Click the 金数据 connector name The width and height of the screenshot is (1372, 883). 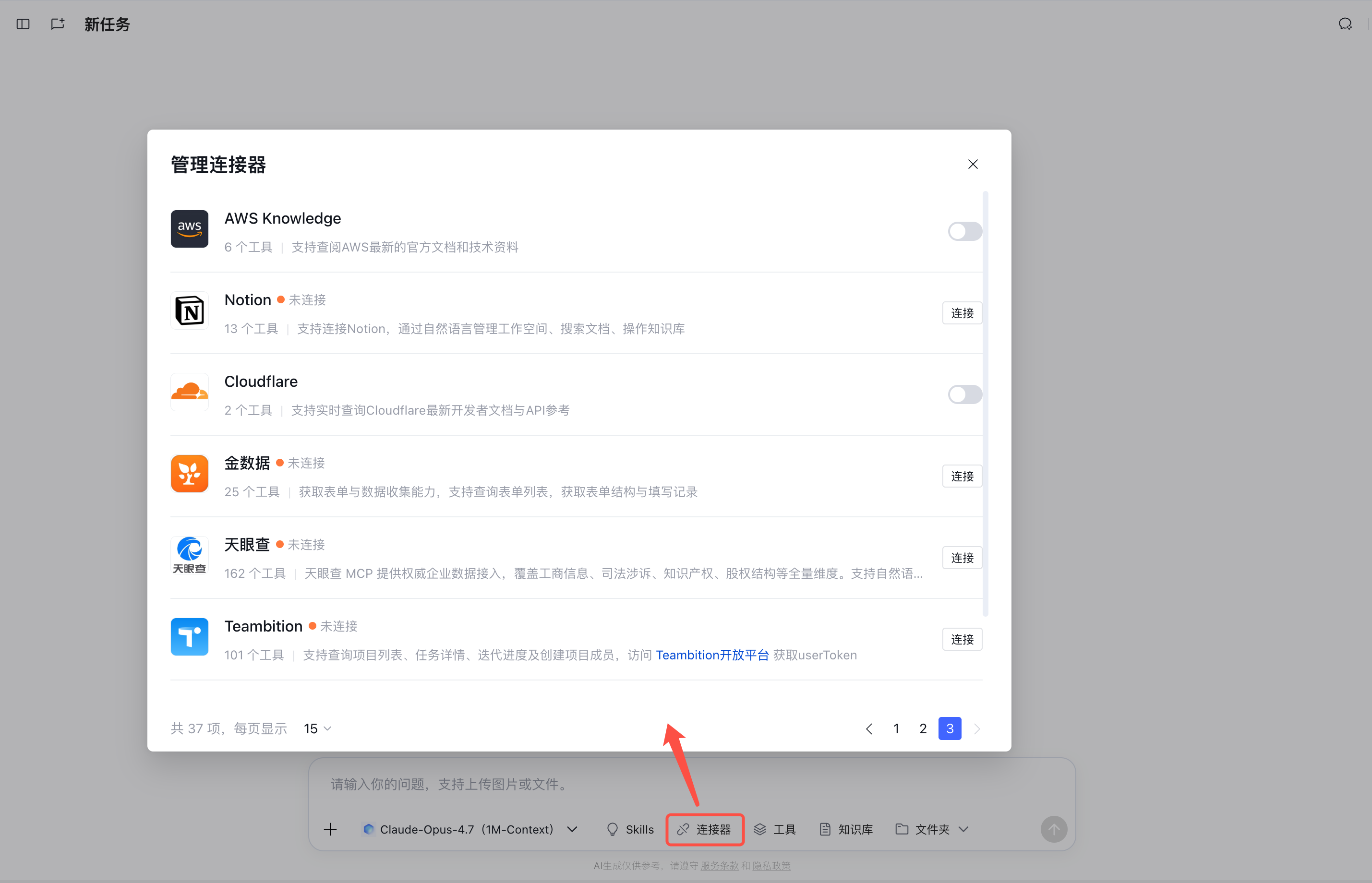[x=247, y=463]
